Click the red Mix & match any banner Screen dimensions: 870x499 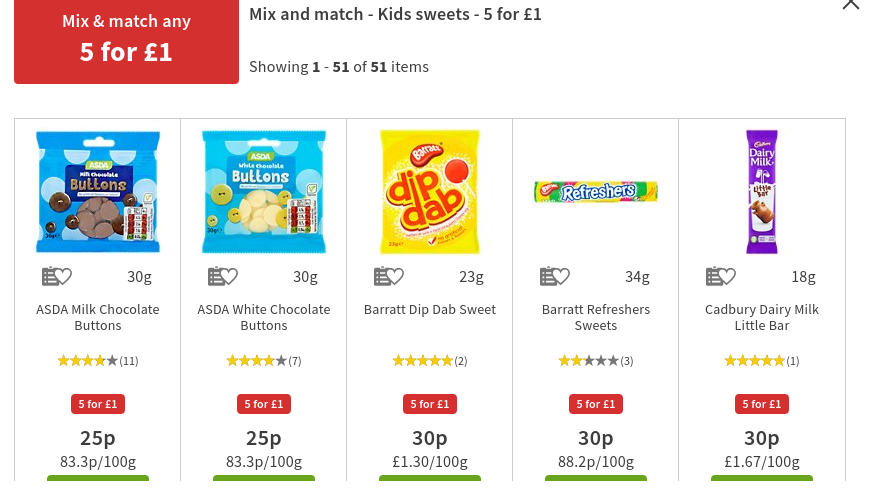[126, 40]
